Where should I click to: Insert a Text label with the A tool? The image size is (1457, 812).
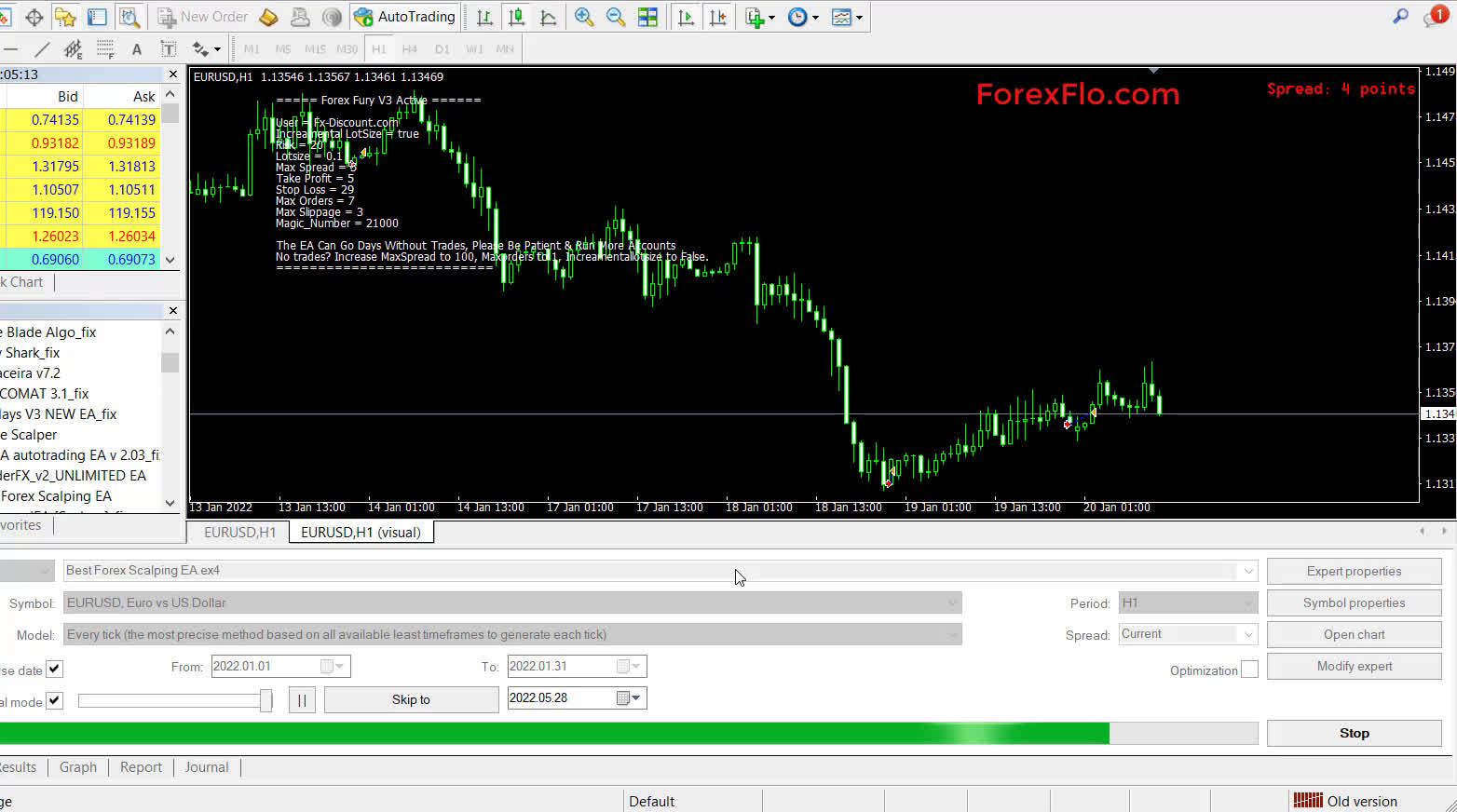coord(136,48)
